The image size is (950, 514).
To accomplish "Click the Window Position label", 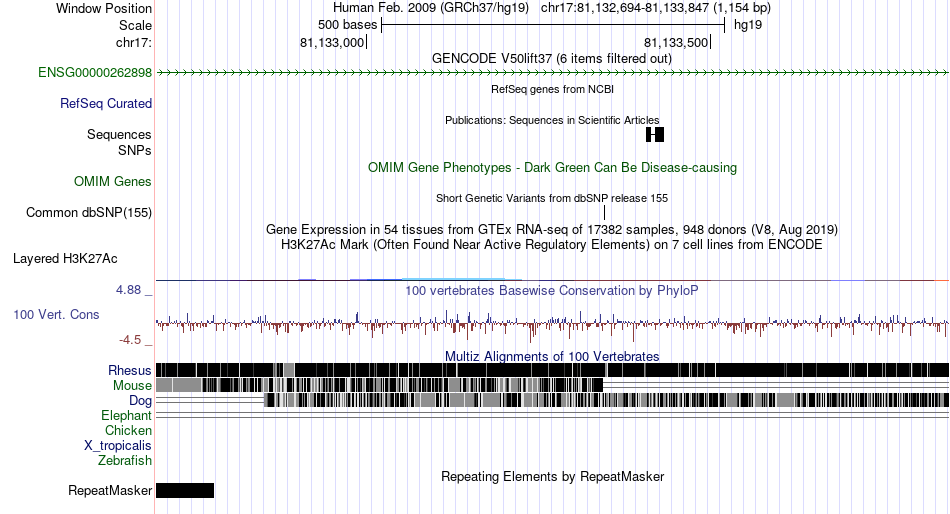I will (104, 8).
